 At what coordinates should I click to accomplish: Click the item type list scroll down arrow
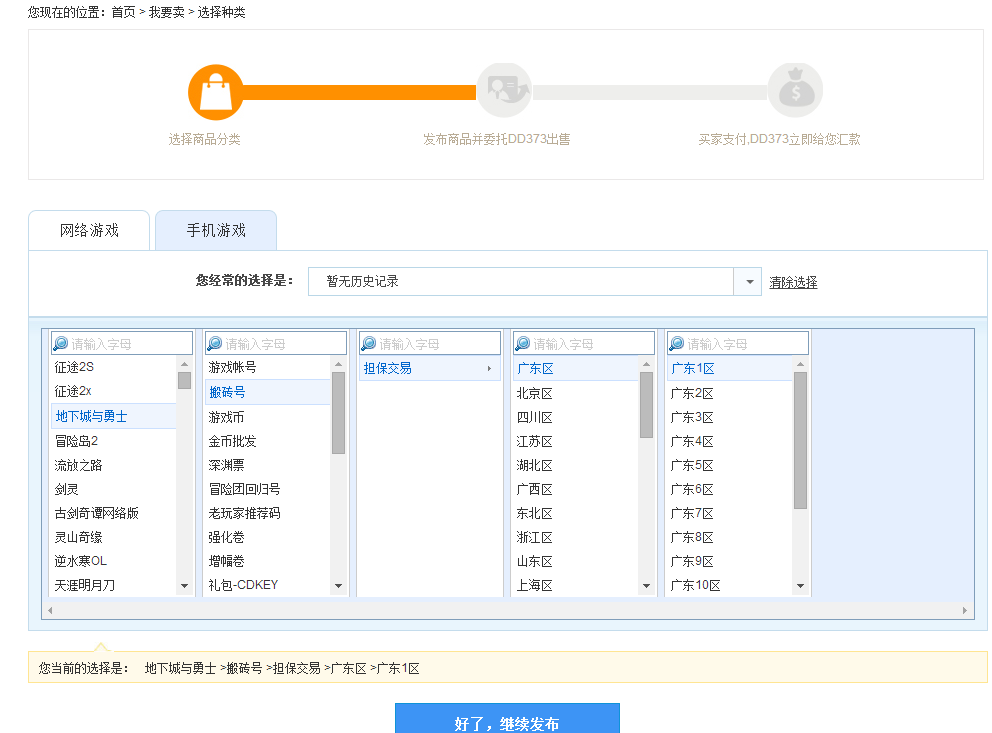tap(338, 586)
